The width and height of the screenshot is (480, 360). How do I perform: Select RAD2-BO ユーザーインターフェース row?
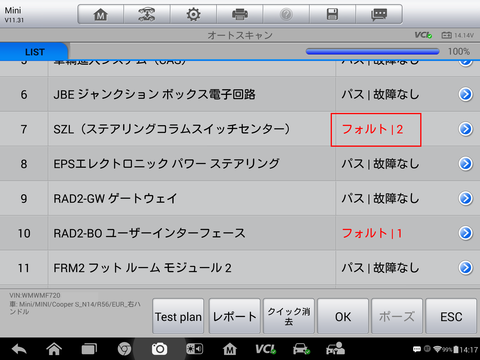240,233
